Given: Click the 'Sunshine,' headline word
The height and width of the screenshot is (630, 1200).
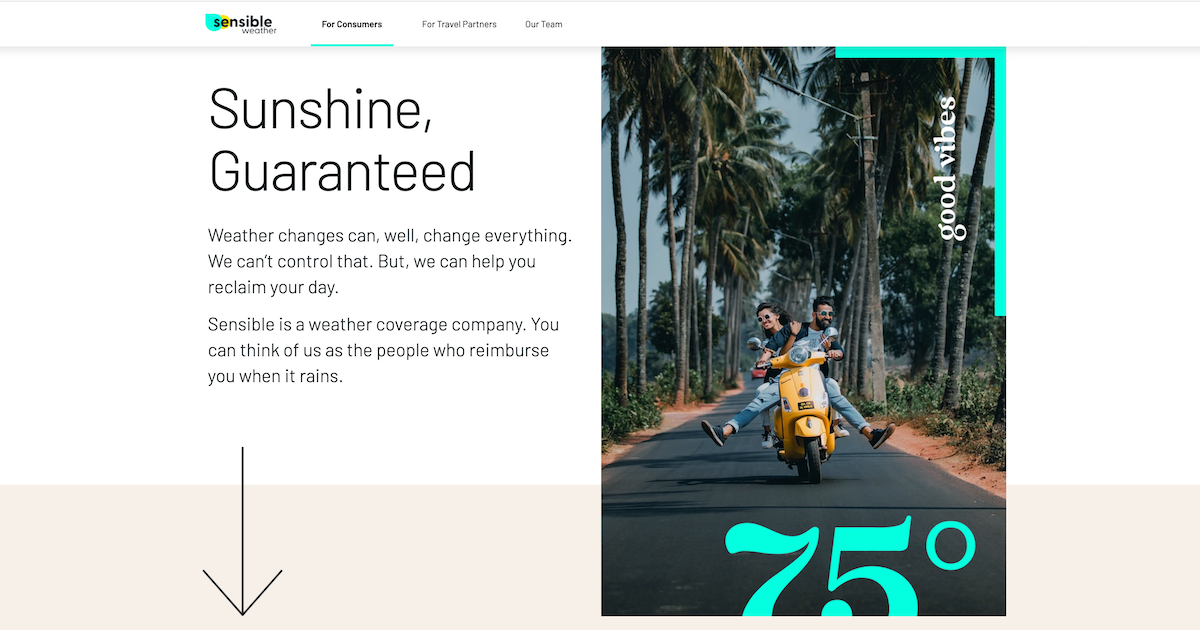Looking at the screenshot, I should tap(321, 108).
